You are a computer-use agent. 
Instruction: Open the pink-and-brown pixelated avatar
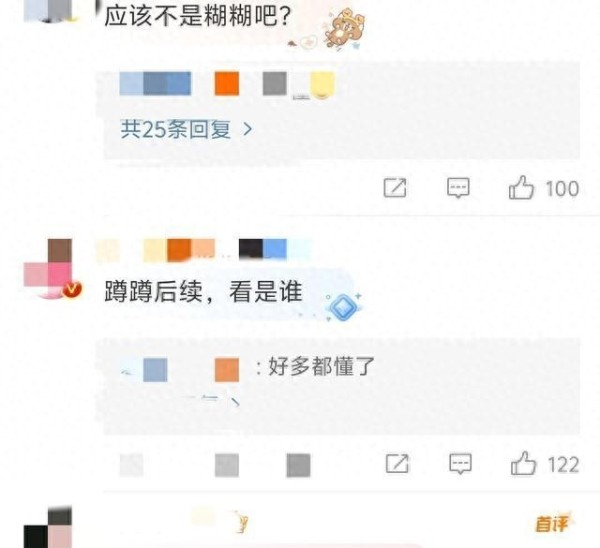point(48,268)
